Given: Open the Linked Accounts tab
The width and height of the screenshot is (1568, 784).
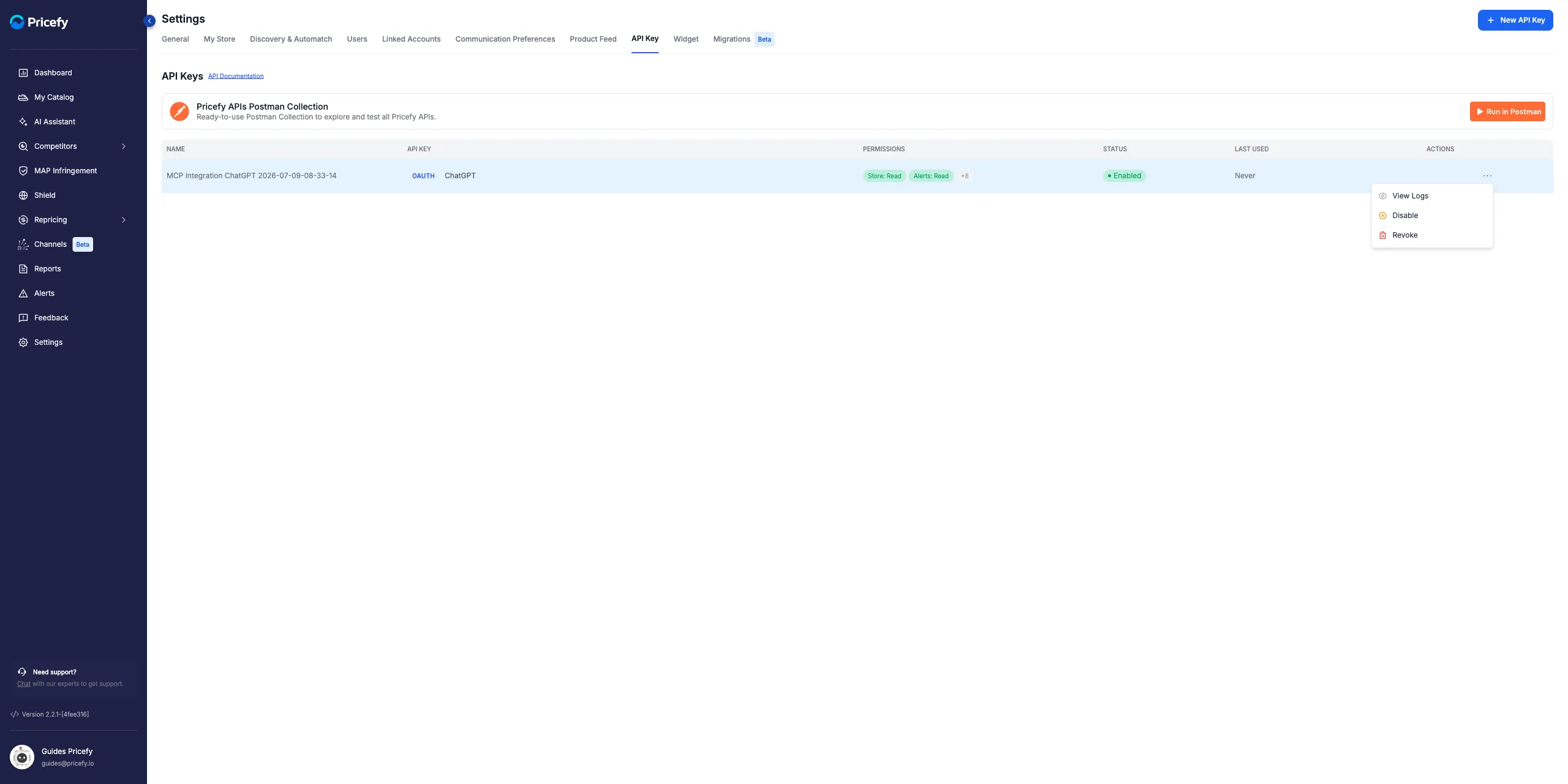Looking at the screenshot, I should coord(411,39).
